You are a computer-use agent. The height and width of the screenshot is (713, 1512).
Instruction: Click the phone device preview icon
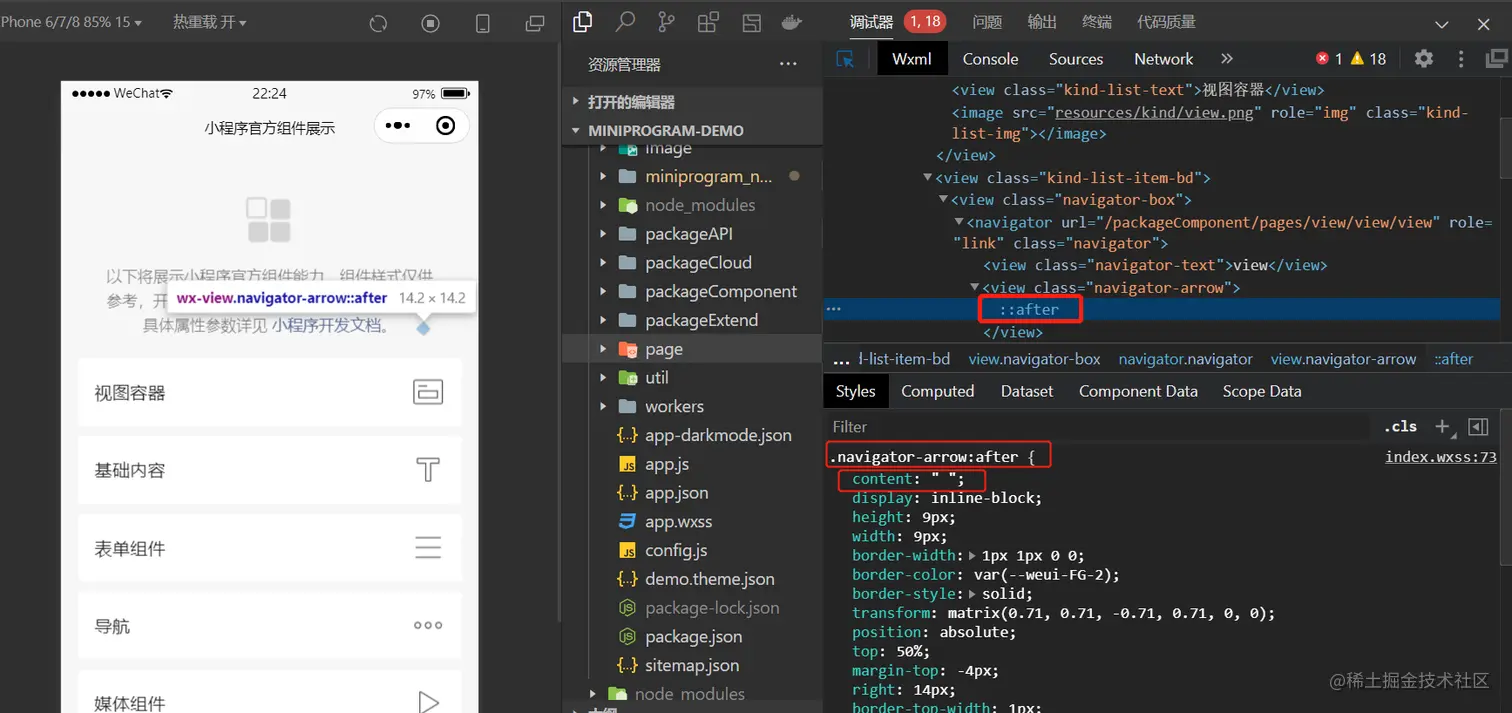point(483,23)
